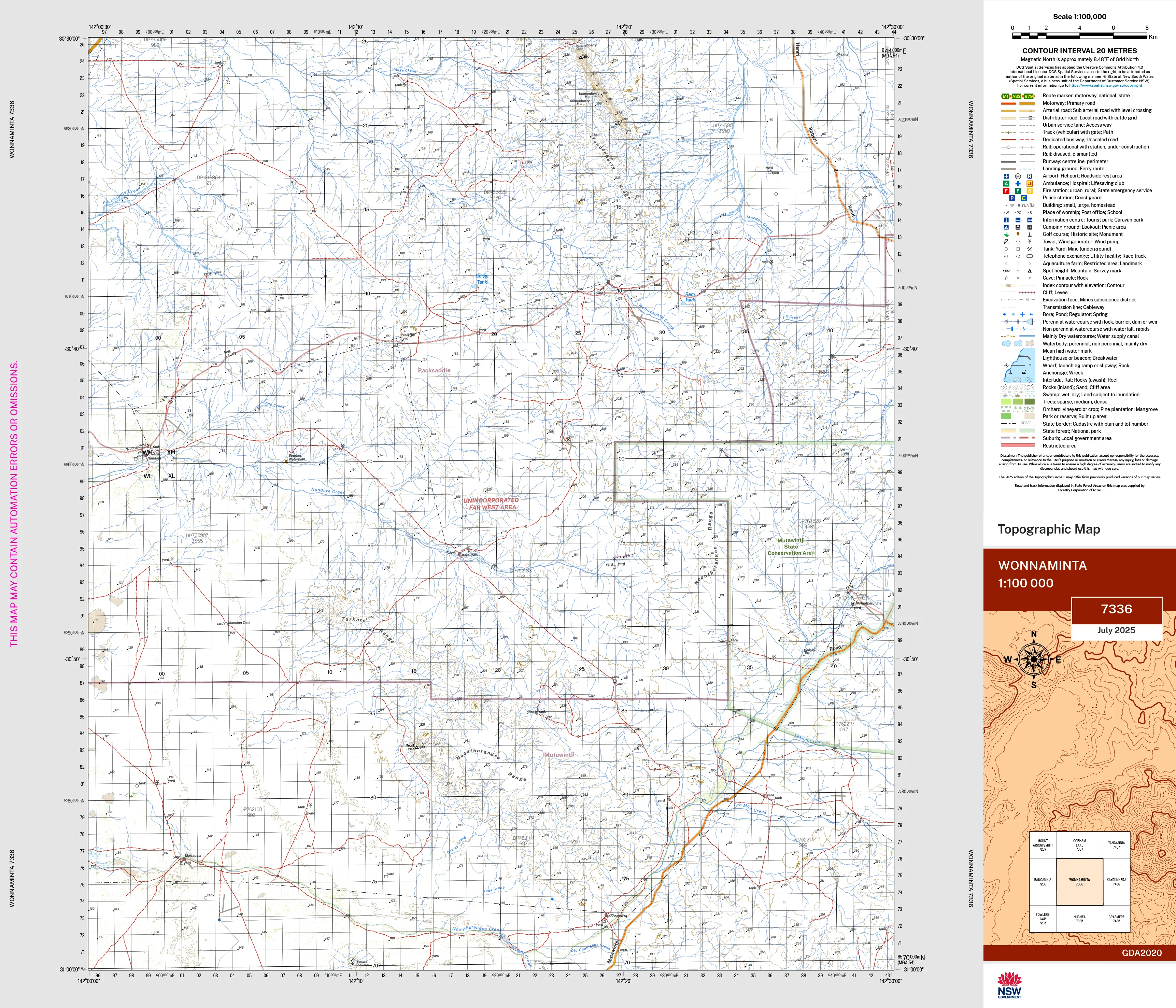The width and height of the screenshot is (1176, 1008).
Task: Click the Heliport H legend icon
Action: pos(1018,176)
